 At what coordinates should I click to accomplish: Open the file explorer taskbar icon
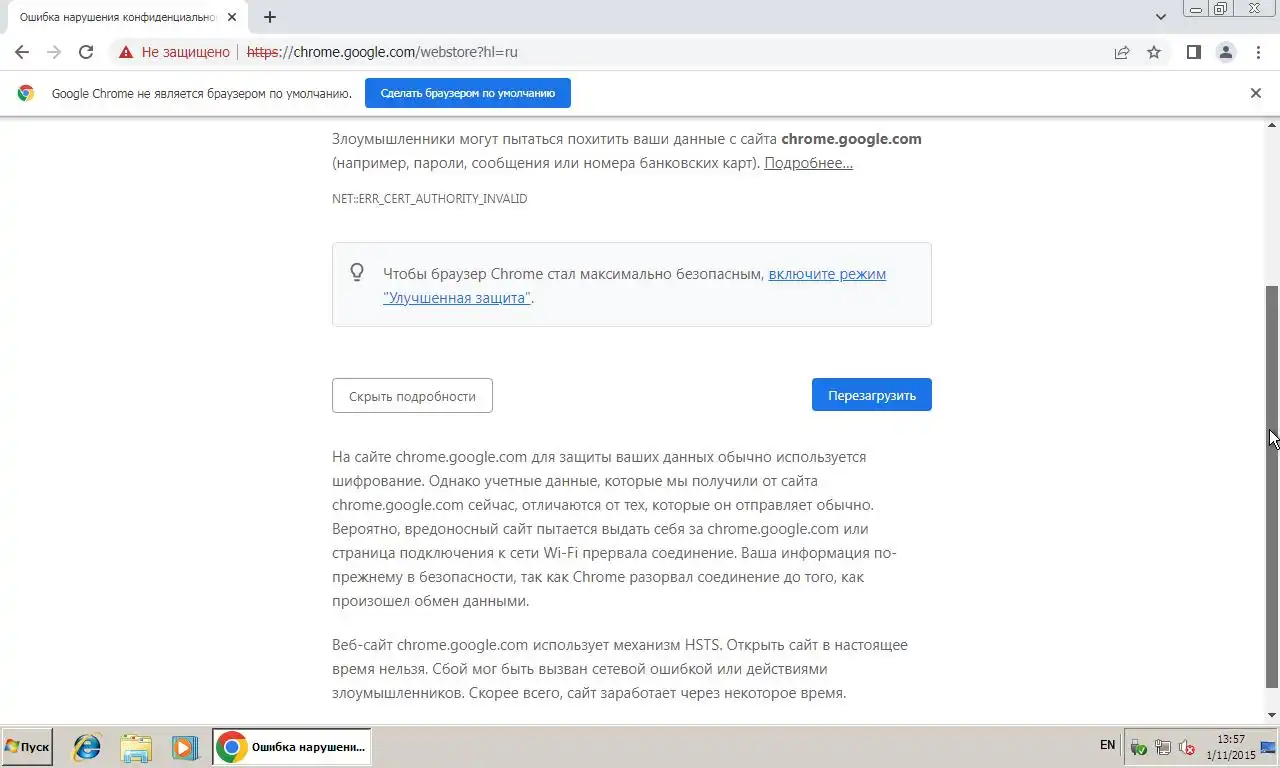coord(136,747)
